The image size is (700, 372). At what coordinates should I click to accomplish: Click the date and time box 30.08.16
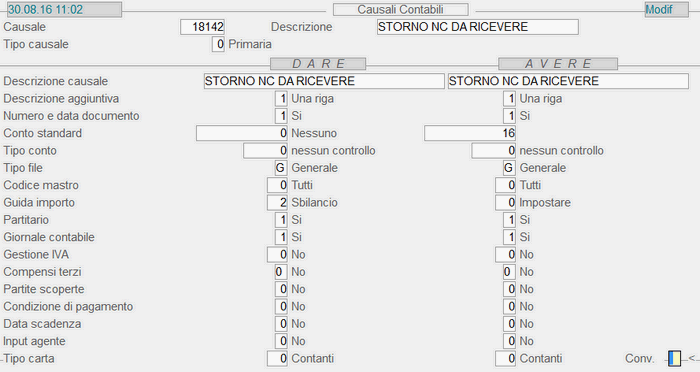coord(64,9)
